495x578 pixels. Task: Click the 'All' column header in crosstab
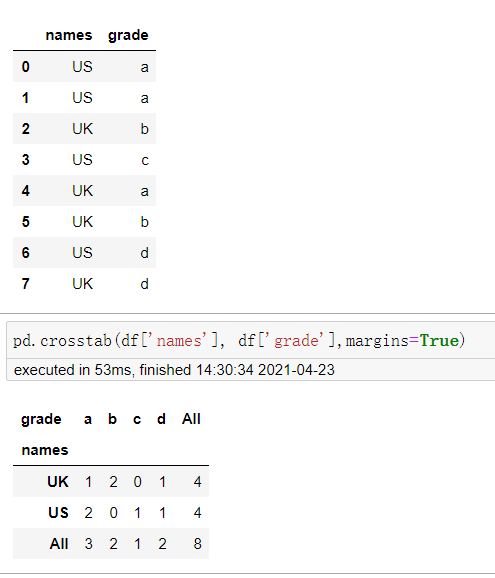click(191, 419)
